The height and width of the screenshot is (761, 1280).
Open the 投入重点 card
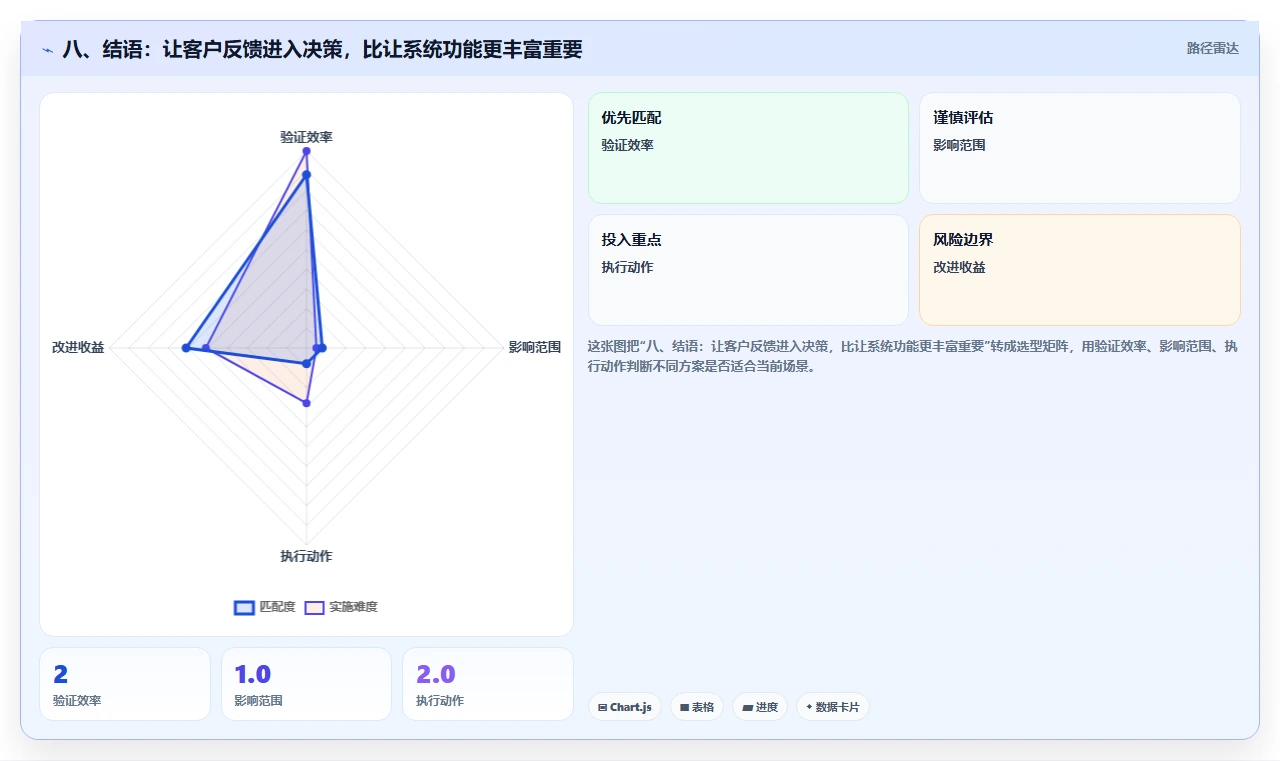coord(748,270)
